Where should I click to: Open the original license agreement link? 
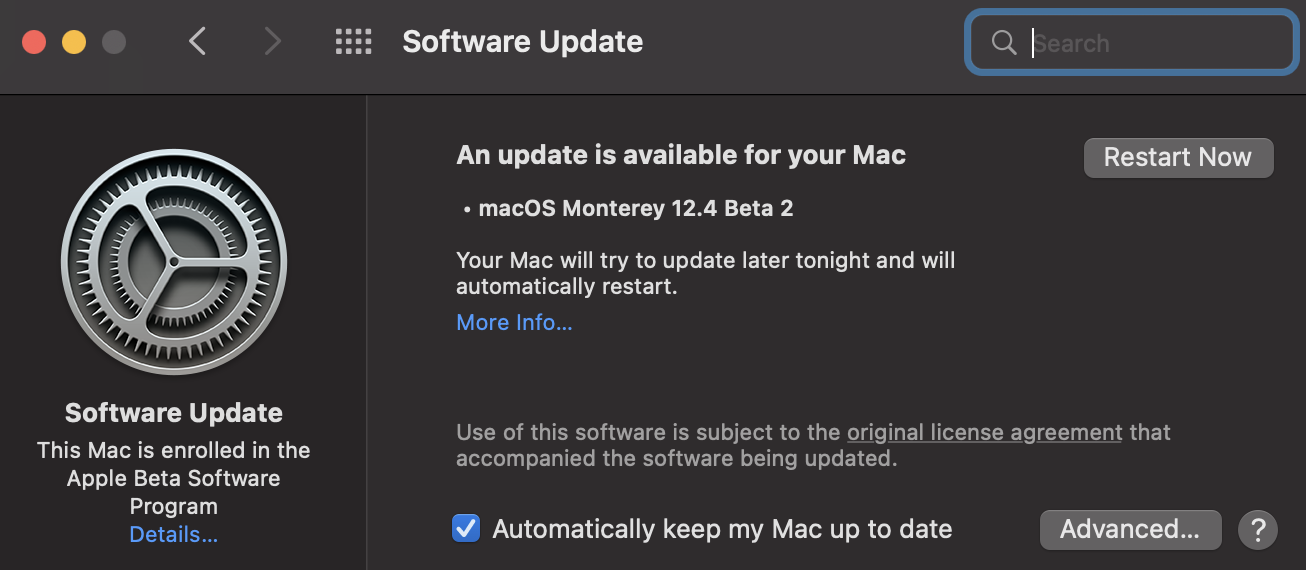(984, 432)
